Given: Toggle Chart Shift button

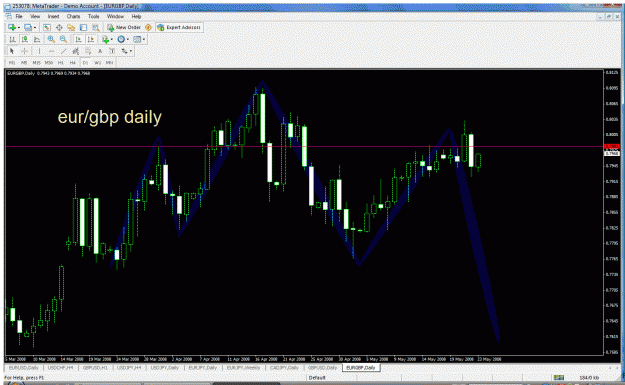Looking at the screenshot, I should (x=91, y=39).
